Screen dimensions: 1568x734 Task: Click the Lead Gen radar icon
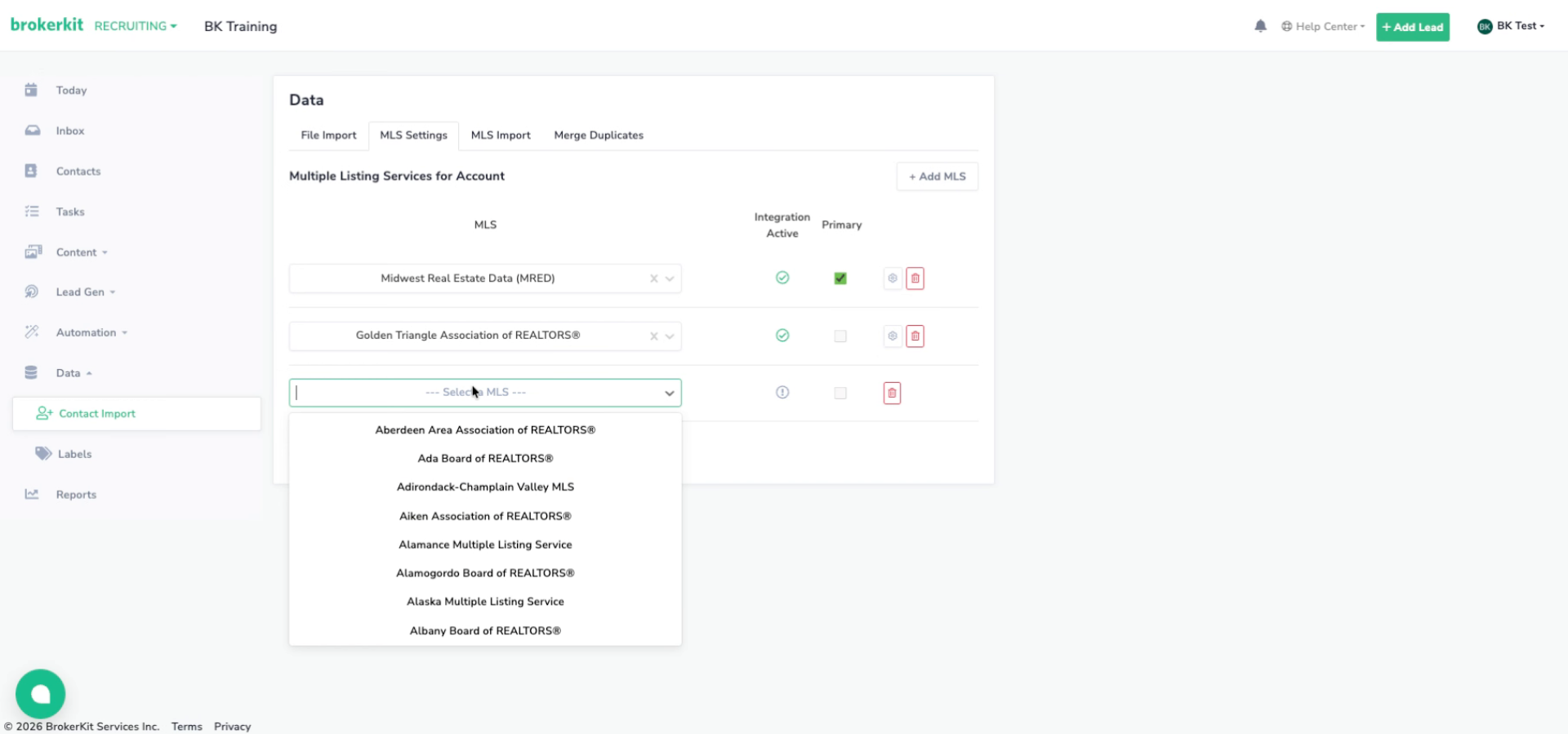32,291
